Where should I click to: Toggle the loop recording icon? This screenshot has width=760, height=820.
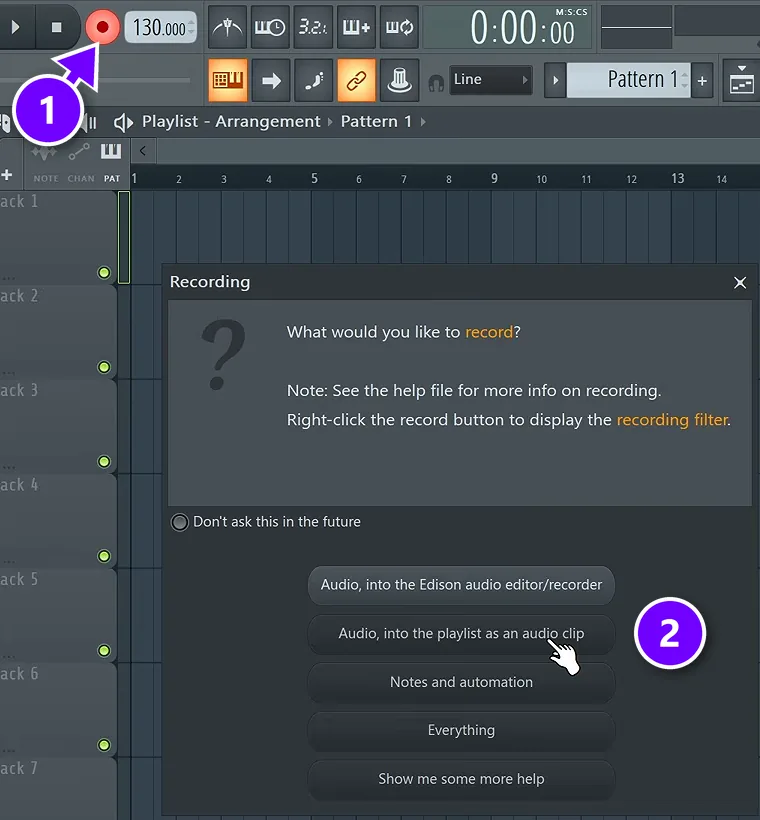click(x=400, y=27)
